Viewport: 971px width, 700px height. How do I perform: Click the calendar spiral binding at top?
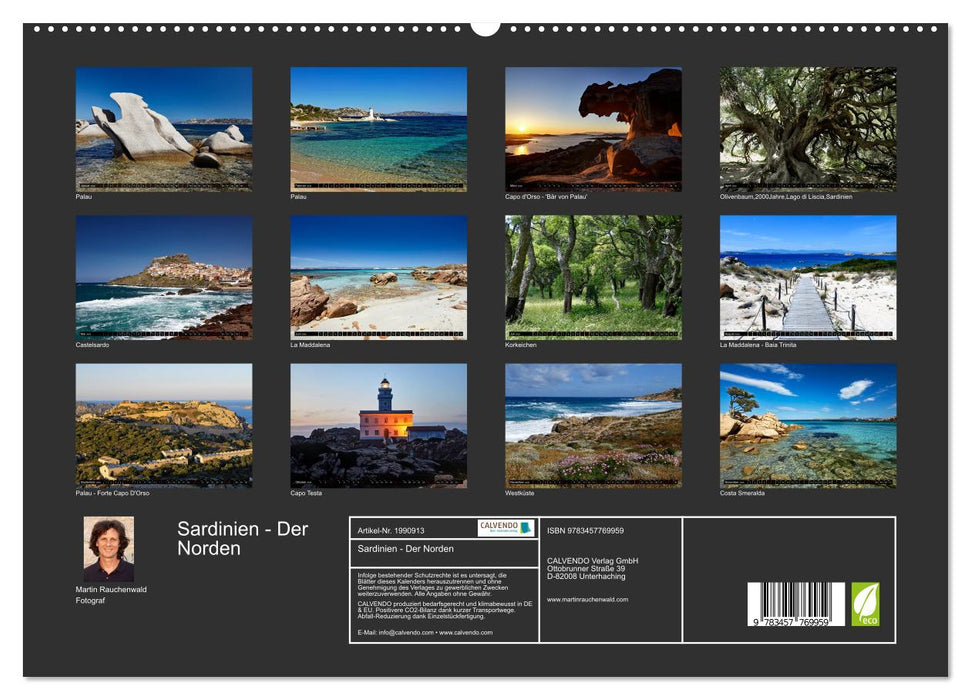tap(485, 27)
